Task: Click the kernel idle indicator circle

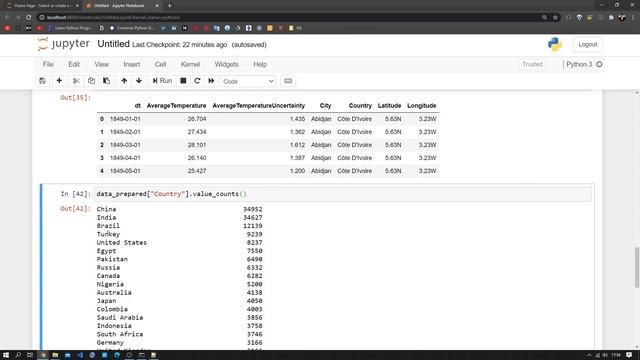Action: tap(599, 64)
